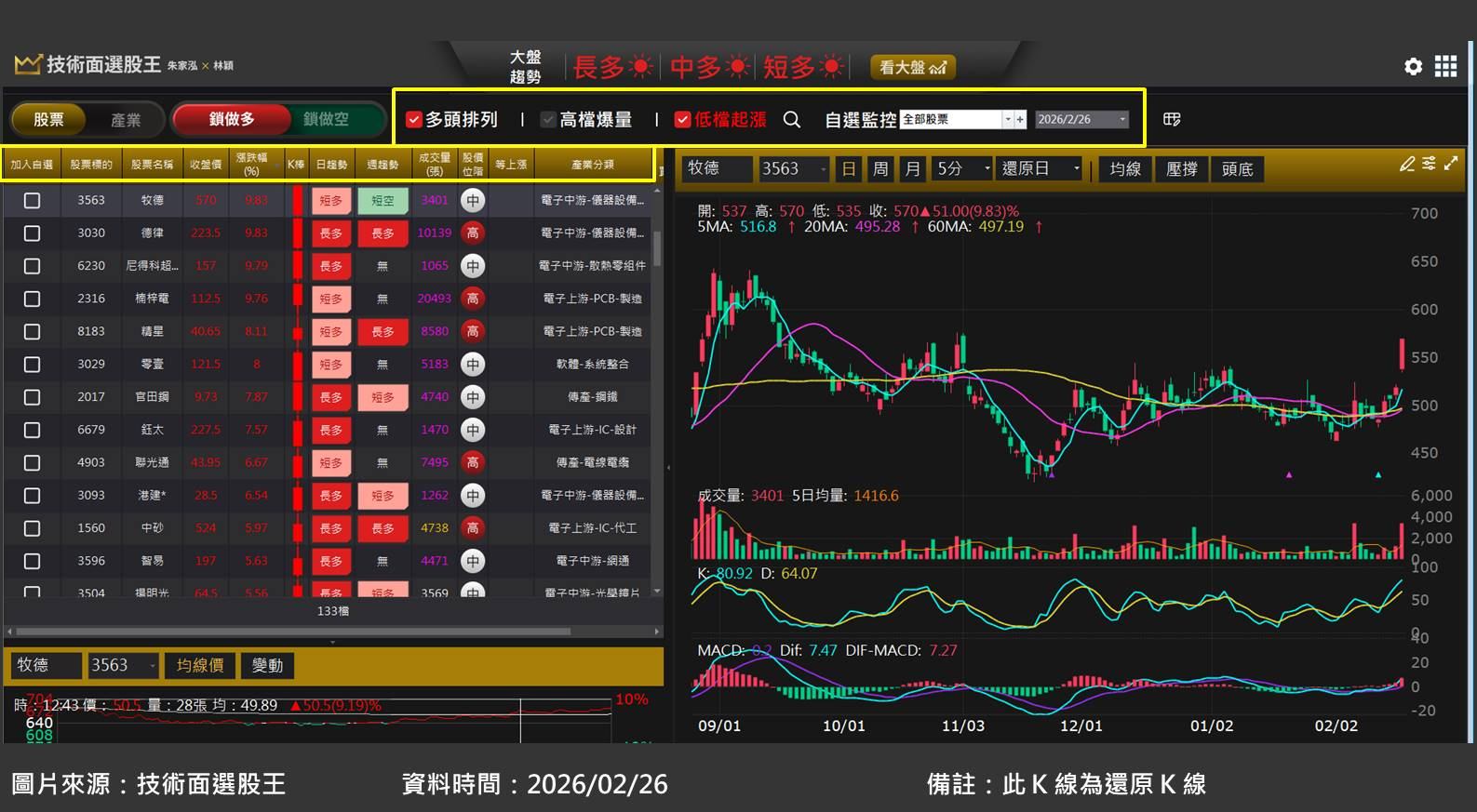Open chart indicator settings sliders icon

pos(1429,164)
